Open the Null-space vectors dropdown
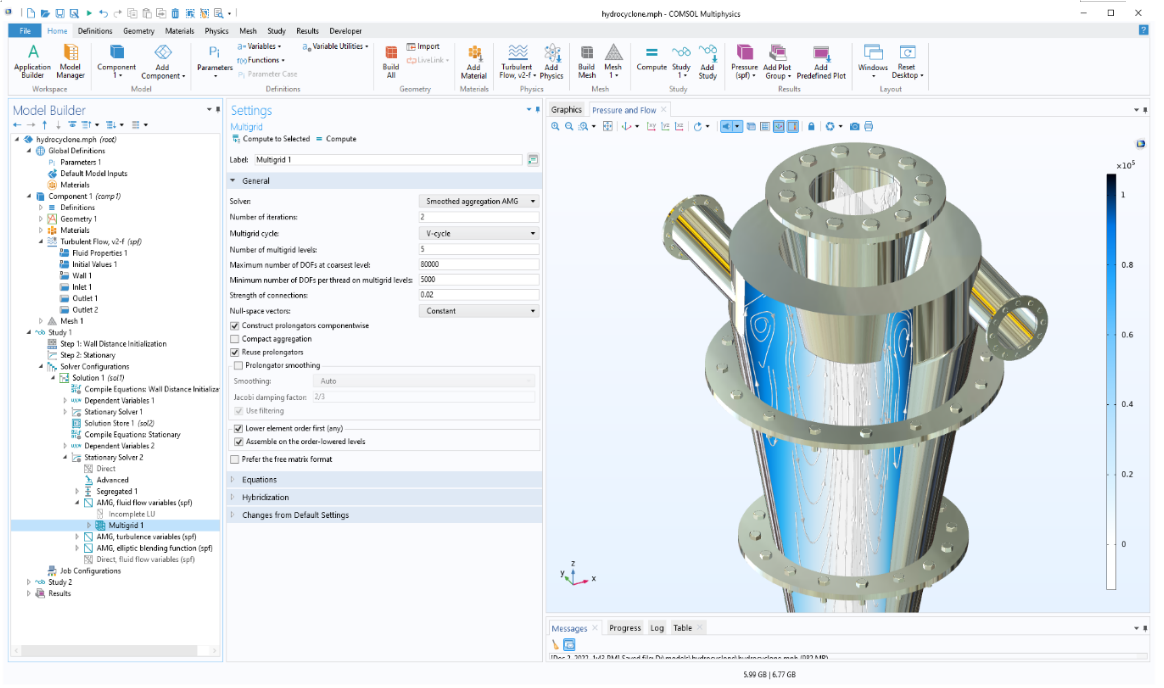 [x=479, y=311]
